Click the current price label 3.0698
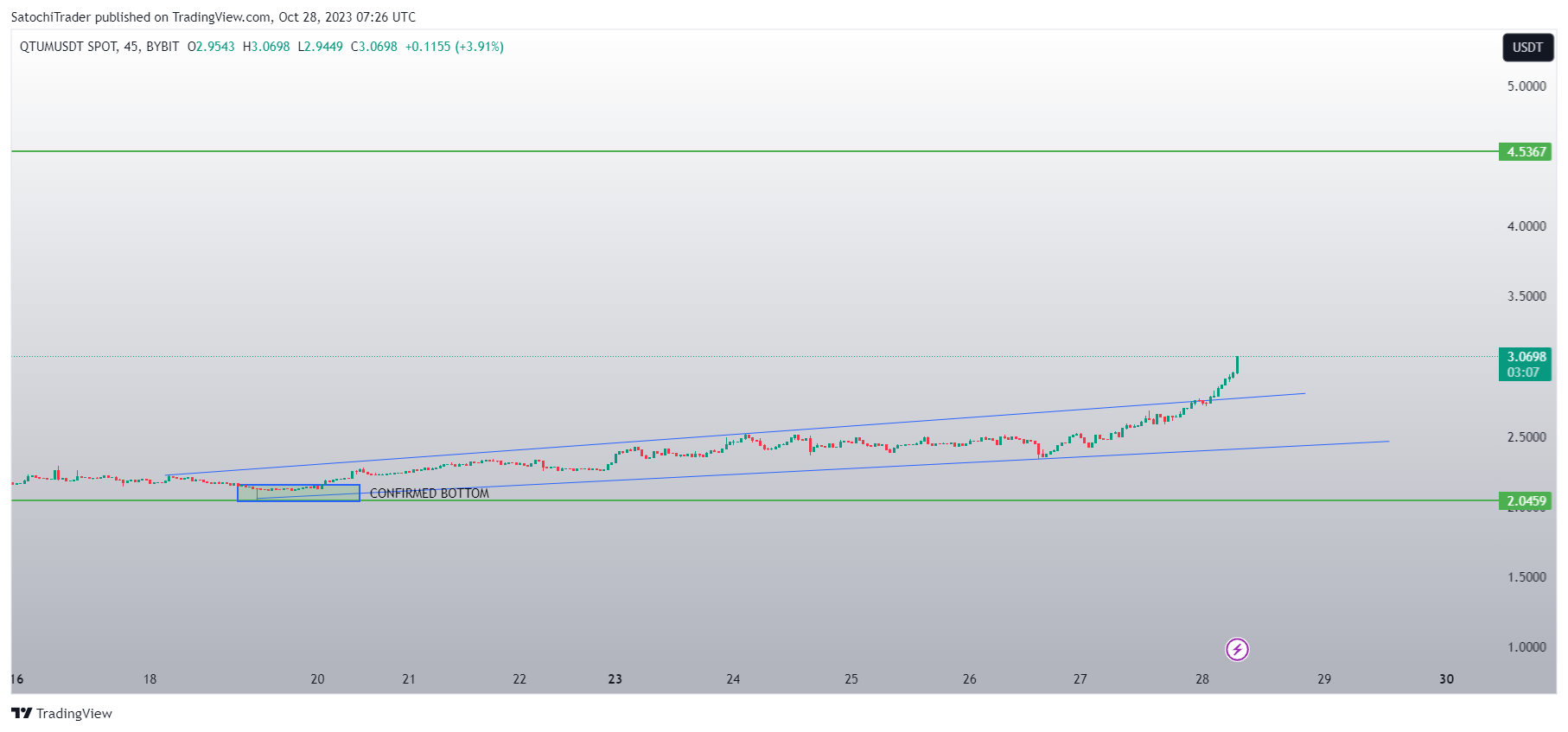 point(1526,357)
